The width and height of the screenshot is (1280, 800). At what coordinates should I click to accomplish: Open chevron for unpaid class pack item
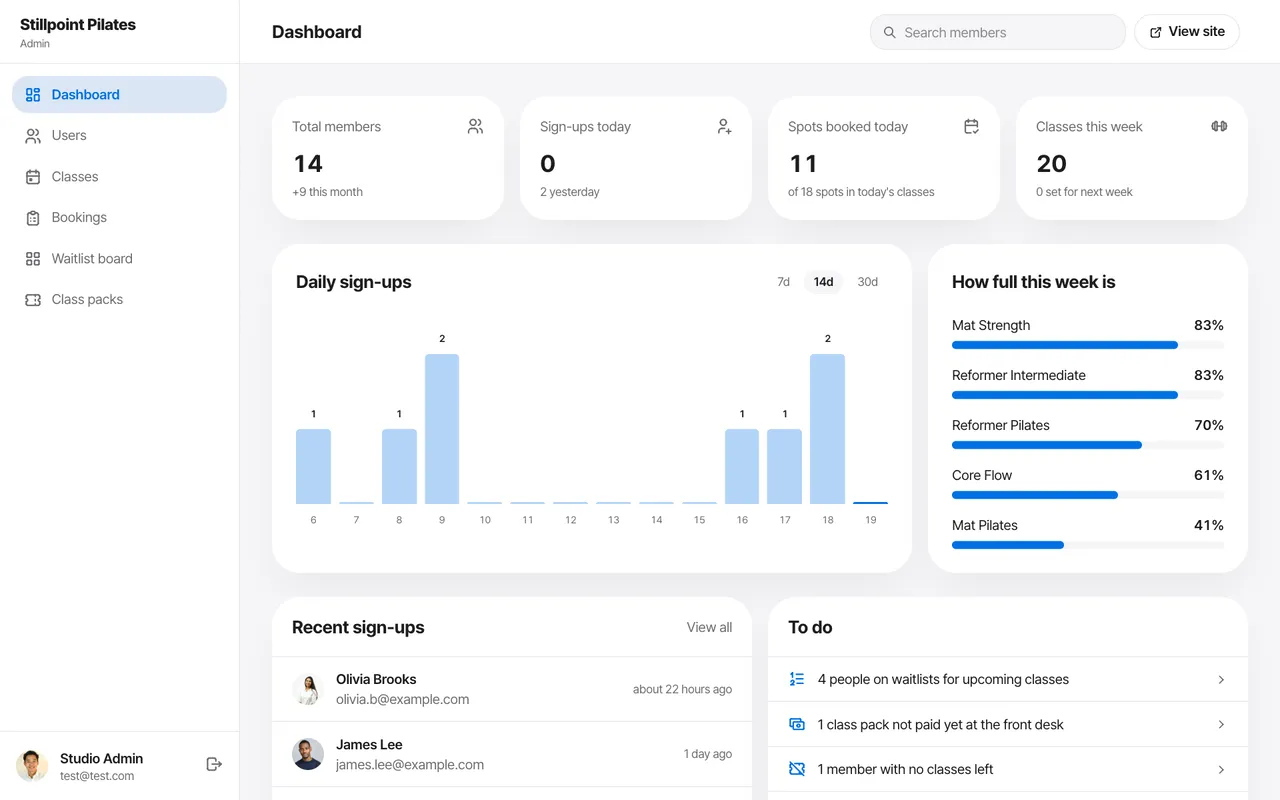1221,724
